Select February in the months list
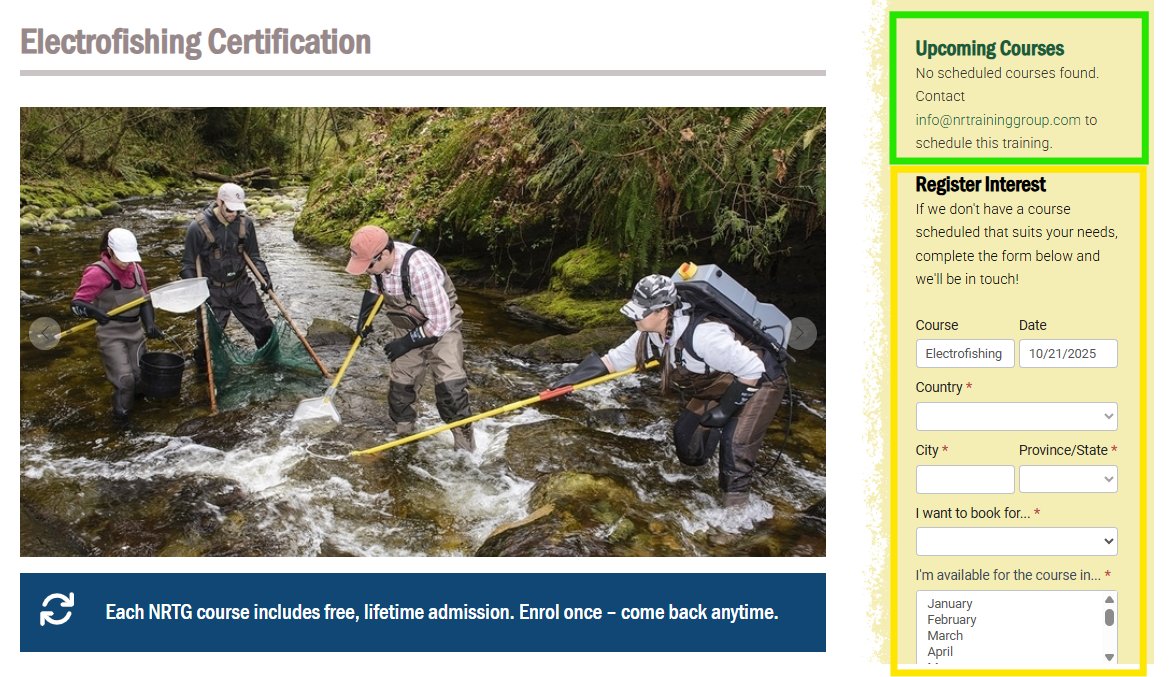The height and width of the screenshot is (677, 1170). point(951,620)
